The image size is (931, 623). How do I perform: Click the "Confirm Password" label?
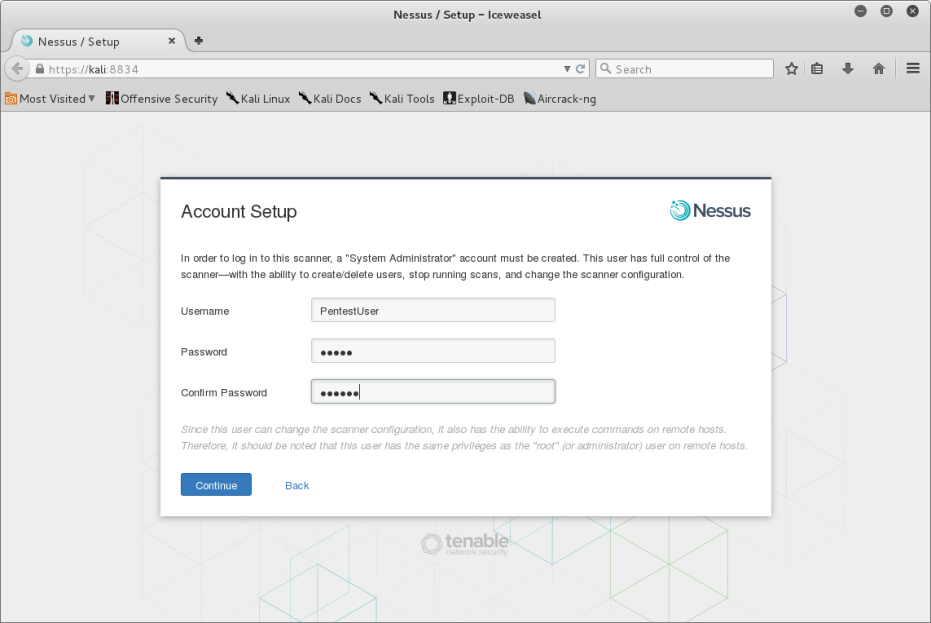[x=224, y=393]
